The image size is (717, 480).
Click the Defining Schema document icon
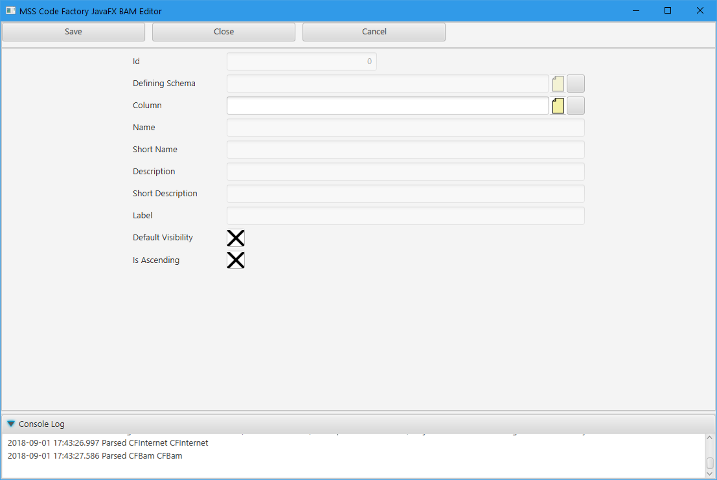pos(558,84)
